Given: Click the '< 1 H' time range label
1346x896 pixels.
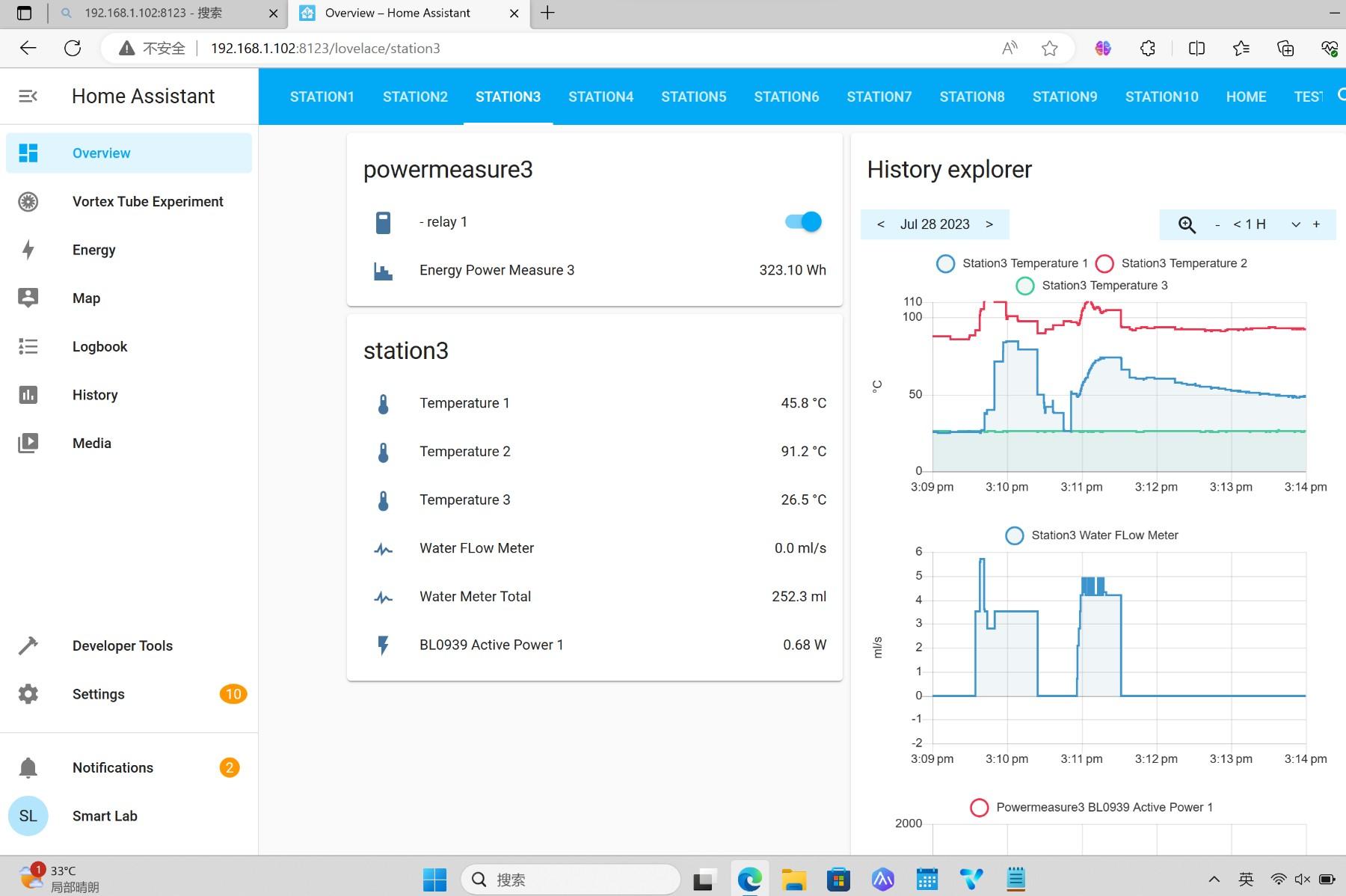Looking at the screenshot, I should click(1250, 224).
